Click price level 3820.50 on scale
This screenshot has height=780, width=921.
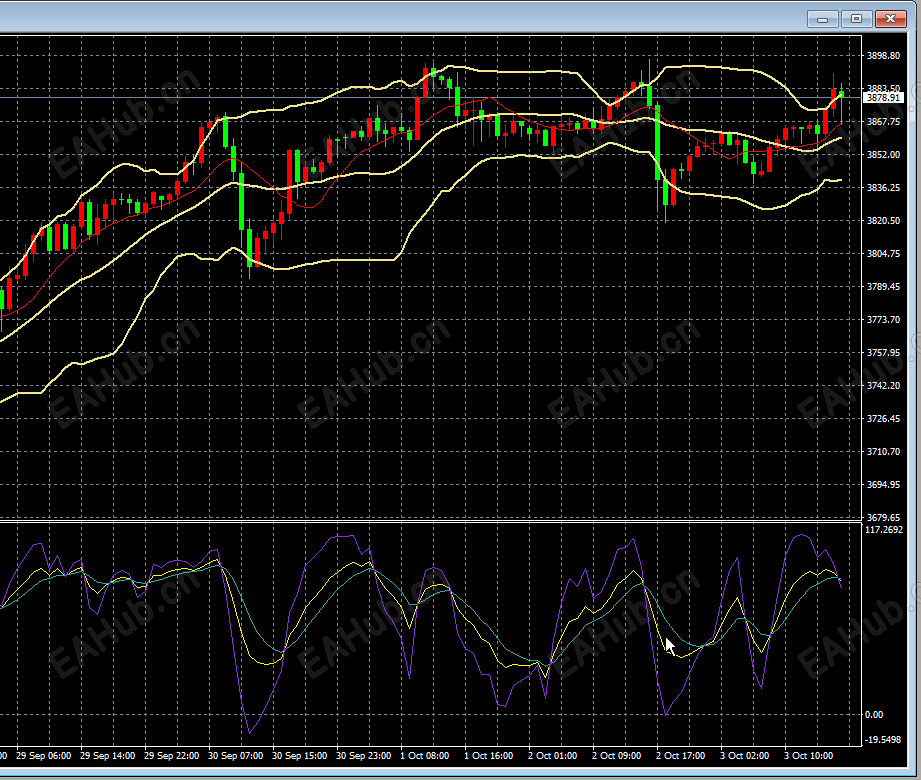pyautogui.click(x=883, y=221)
